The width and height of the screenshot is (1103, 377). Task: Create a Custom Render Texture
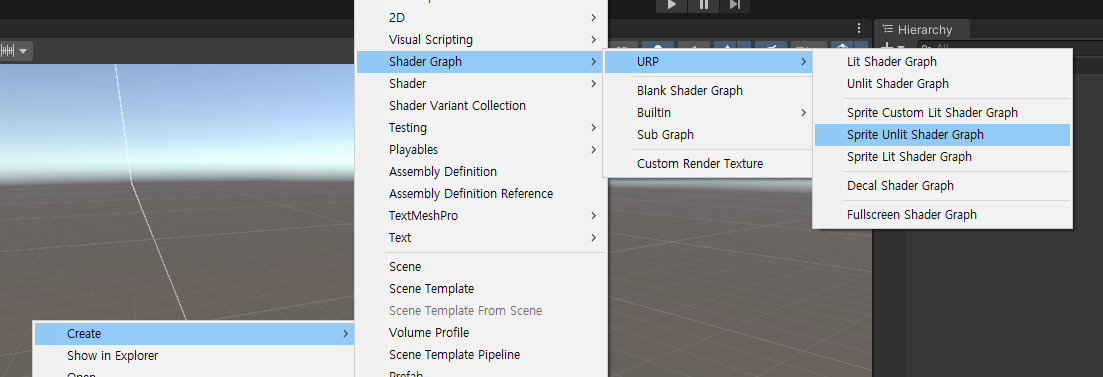pyautogui.click(x=708, y=164)
